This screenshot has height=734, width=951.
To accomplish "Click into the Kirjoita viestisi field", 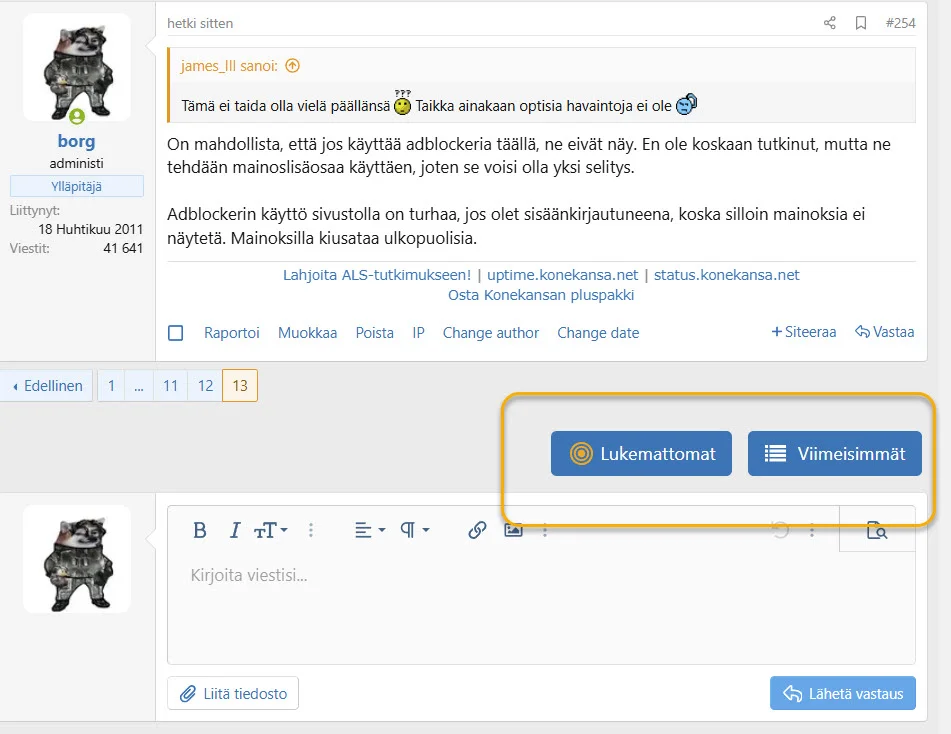I will 541,608.
